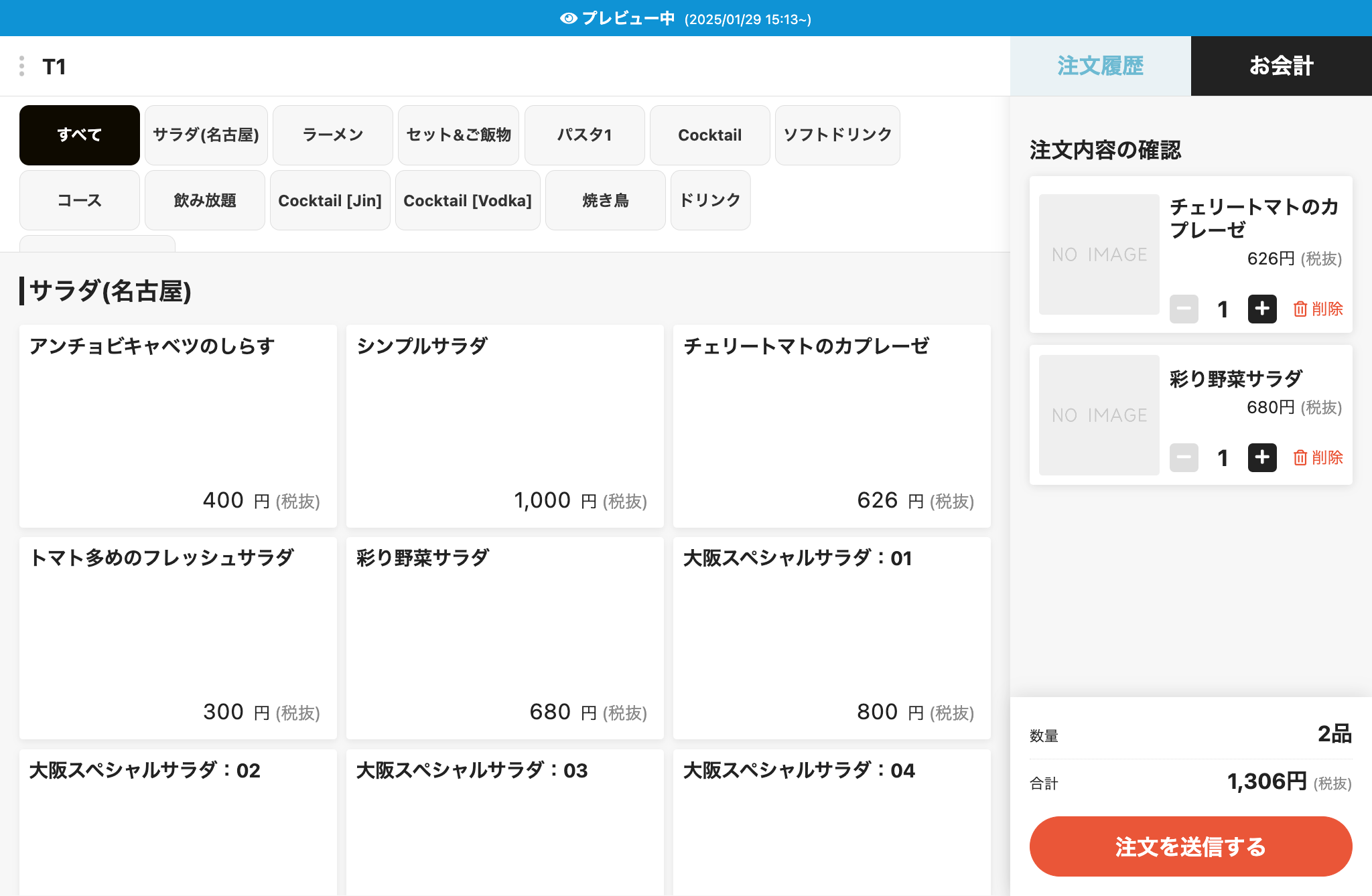This screenshot has width=1372, height=896.
Task: Select the Cocktail [Jin] category
Action: click(330, 200)
